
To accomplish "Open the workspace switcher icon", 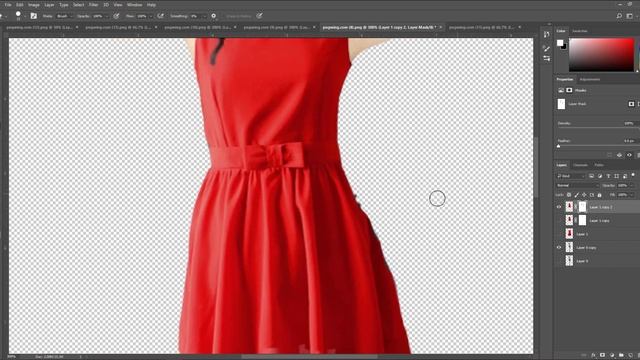I will (630, 16).
